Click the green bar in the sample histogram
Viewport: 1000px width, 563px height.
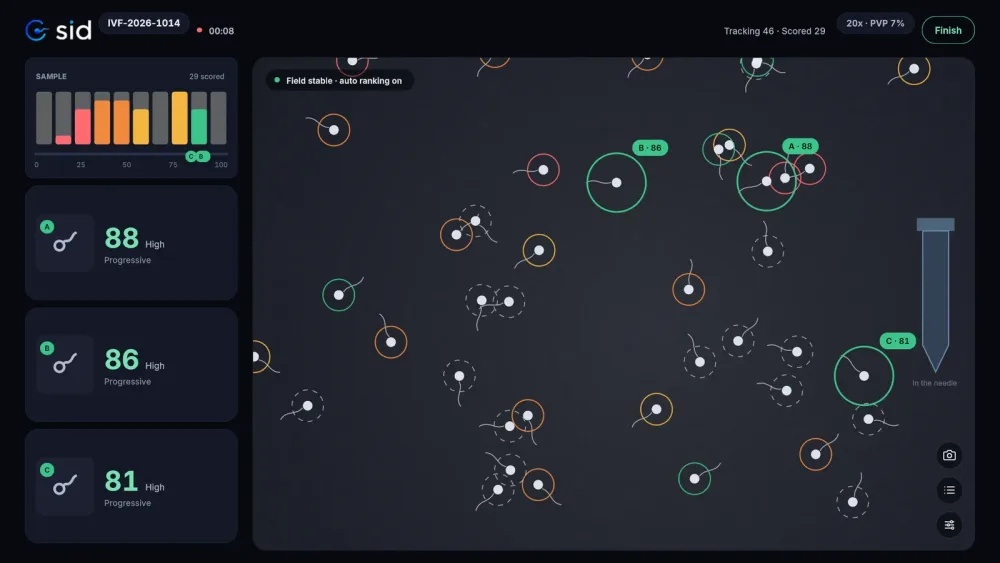(x=199, y=126)
